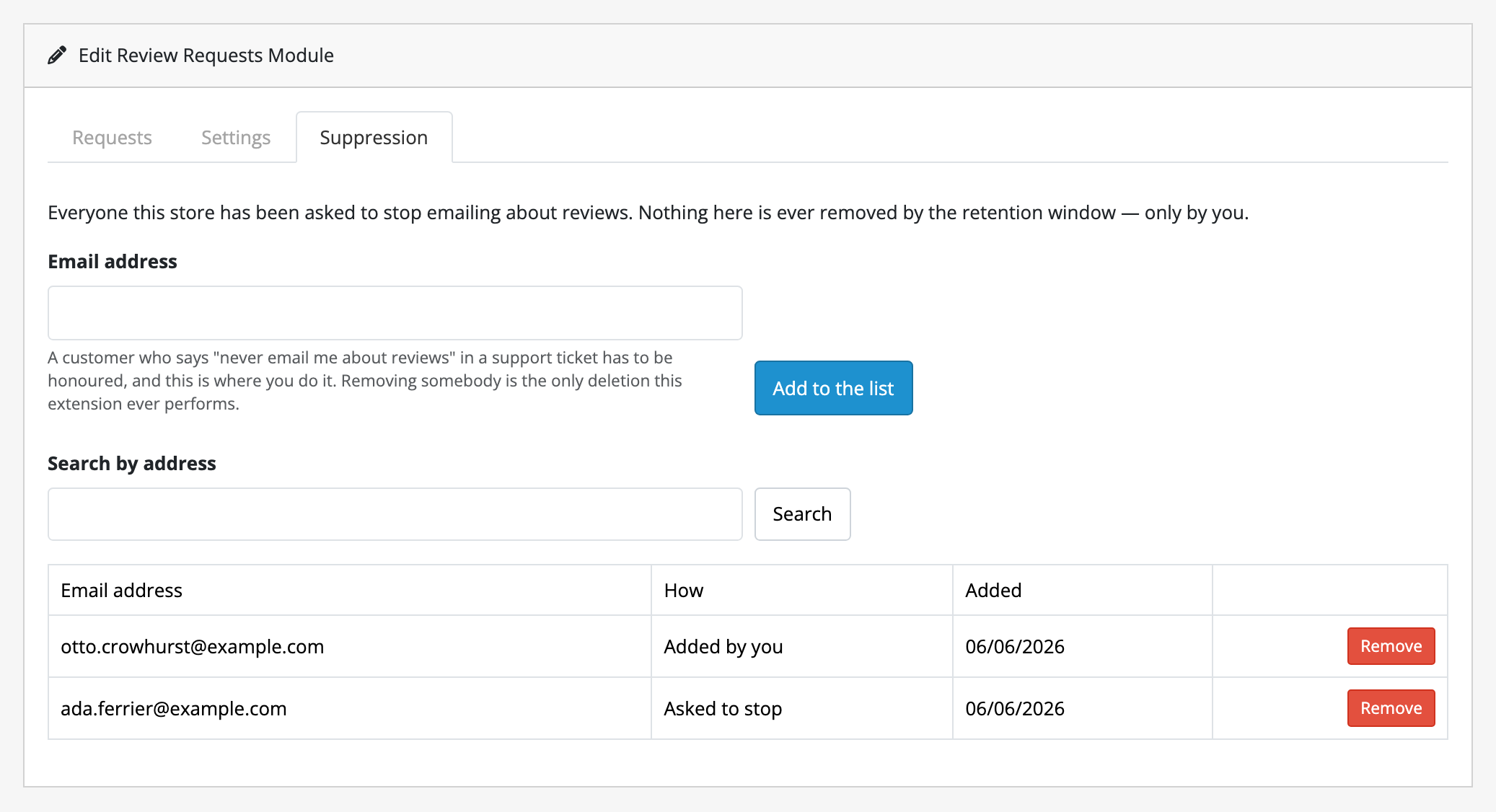Click the 'Edit Review Requests Module' heading
The width and height of the screenshot is (1496, 812).
click(x=206, y=56)
